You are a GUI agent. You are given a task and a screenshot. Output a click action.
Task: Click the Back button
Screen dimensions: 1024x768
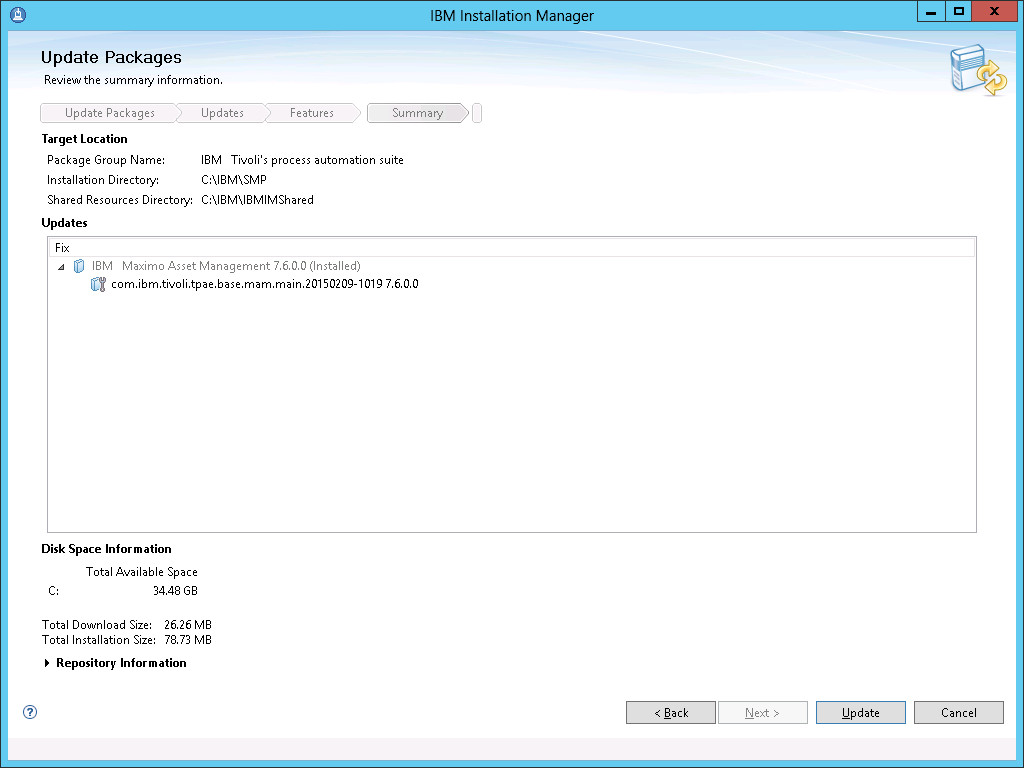671,712
